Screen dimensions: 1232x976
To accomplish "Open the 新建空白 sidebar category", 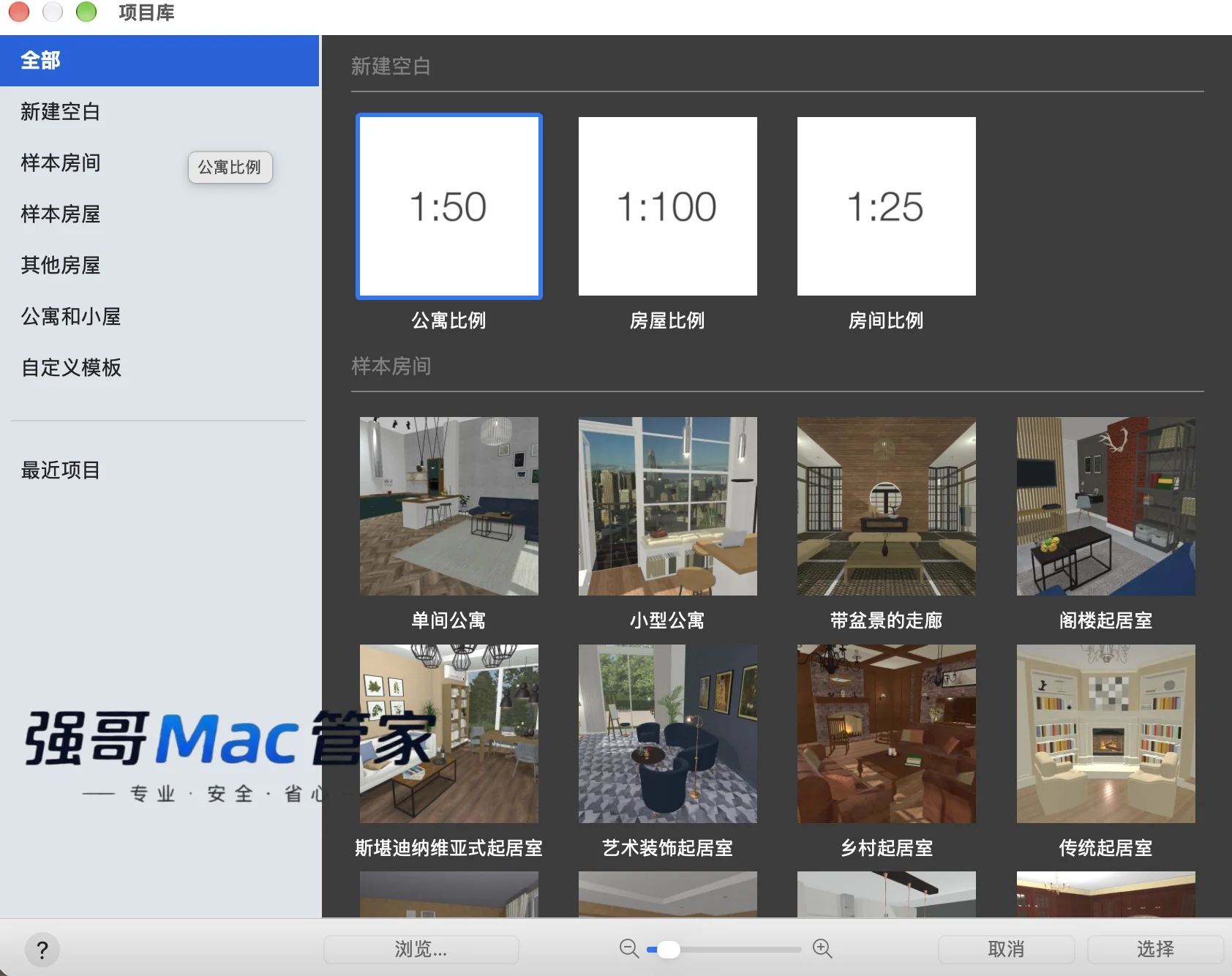I will point(159,112).
